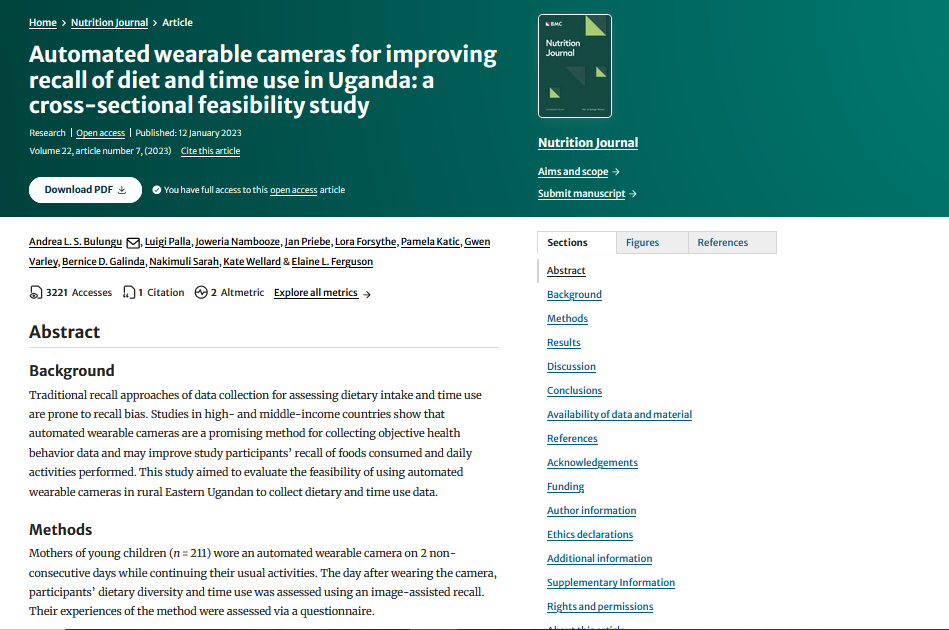Image resolution: width=949 pixels, height=630 pixels.
Task: Open the Cite this article link
Action: point(210,151)
